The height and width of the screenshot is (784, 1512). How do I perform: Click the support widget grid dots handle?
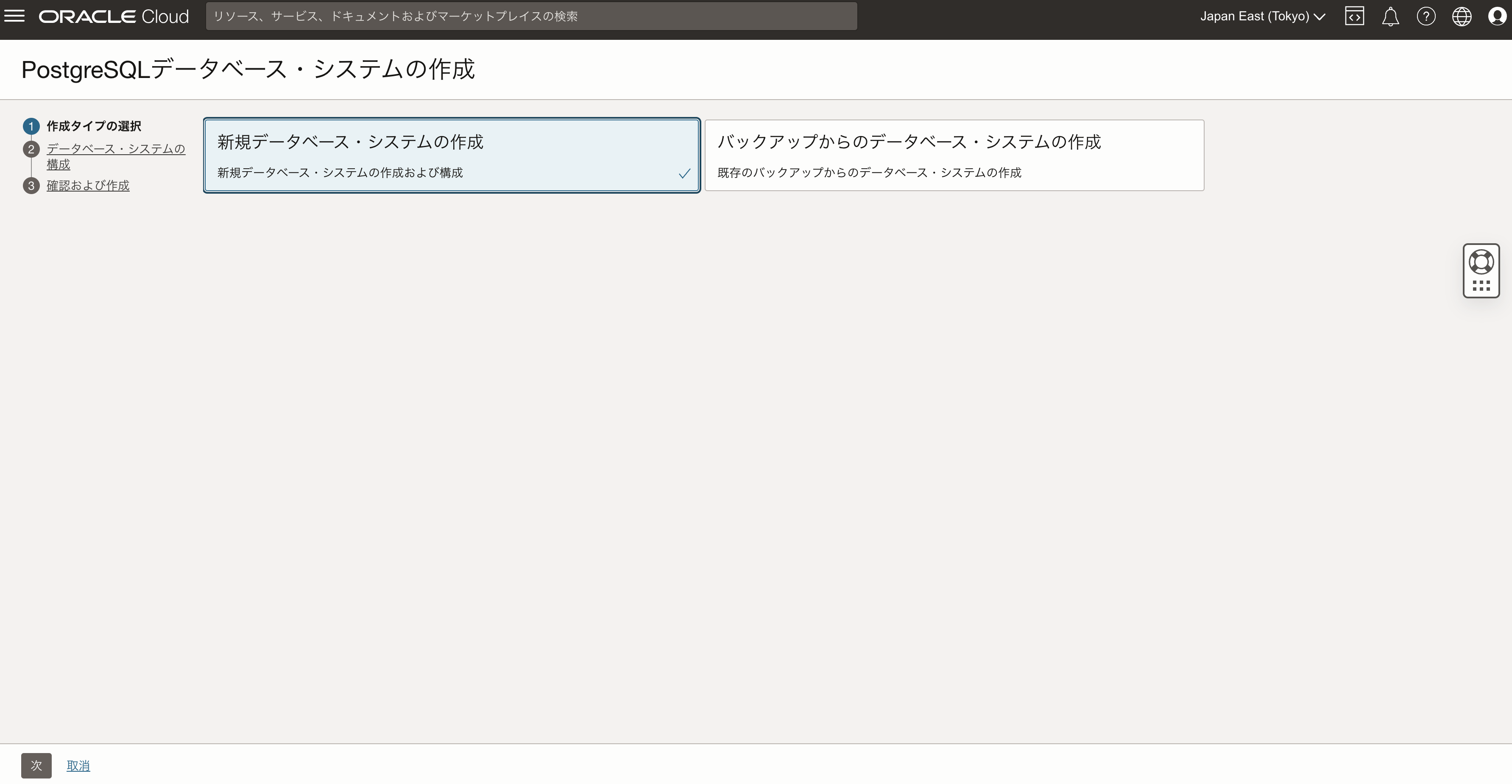click(1481, 286)
